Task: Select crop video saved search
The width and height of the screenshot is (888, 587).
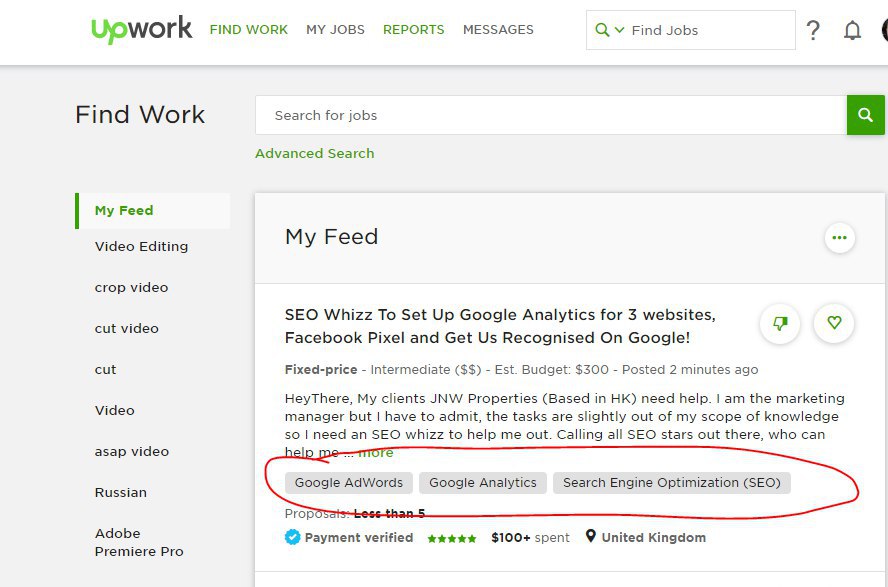Action: (x=131, y=288)
